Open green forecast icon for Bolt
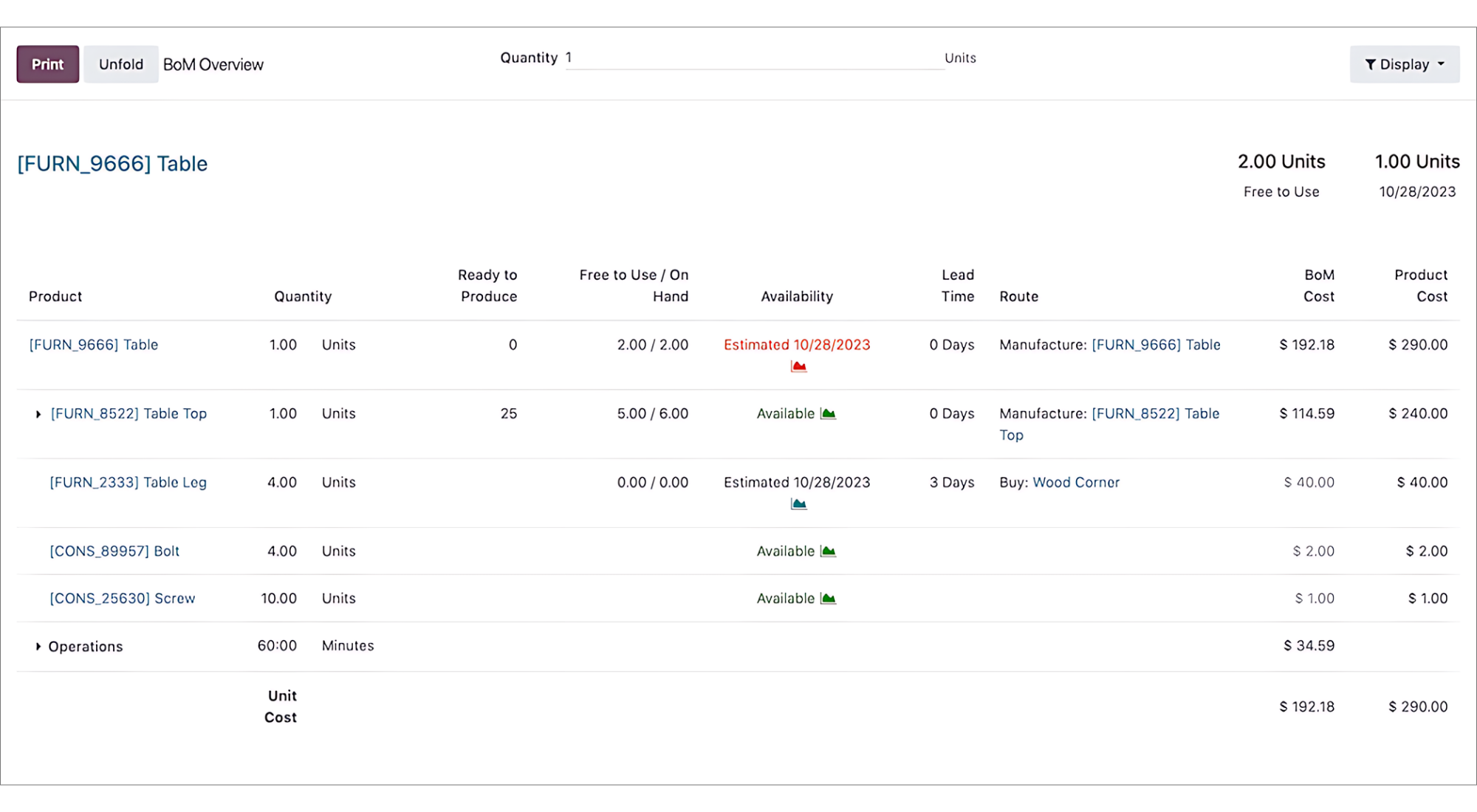The height and width of the screenshot is (812, 1477). click(828, 551)
